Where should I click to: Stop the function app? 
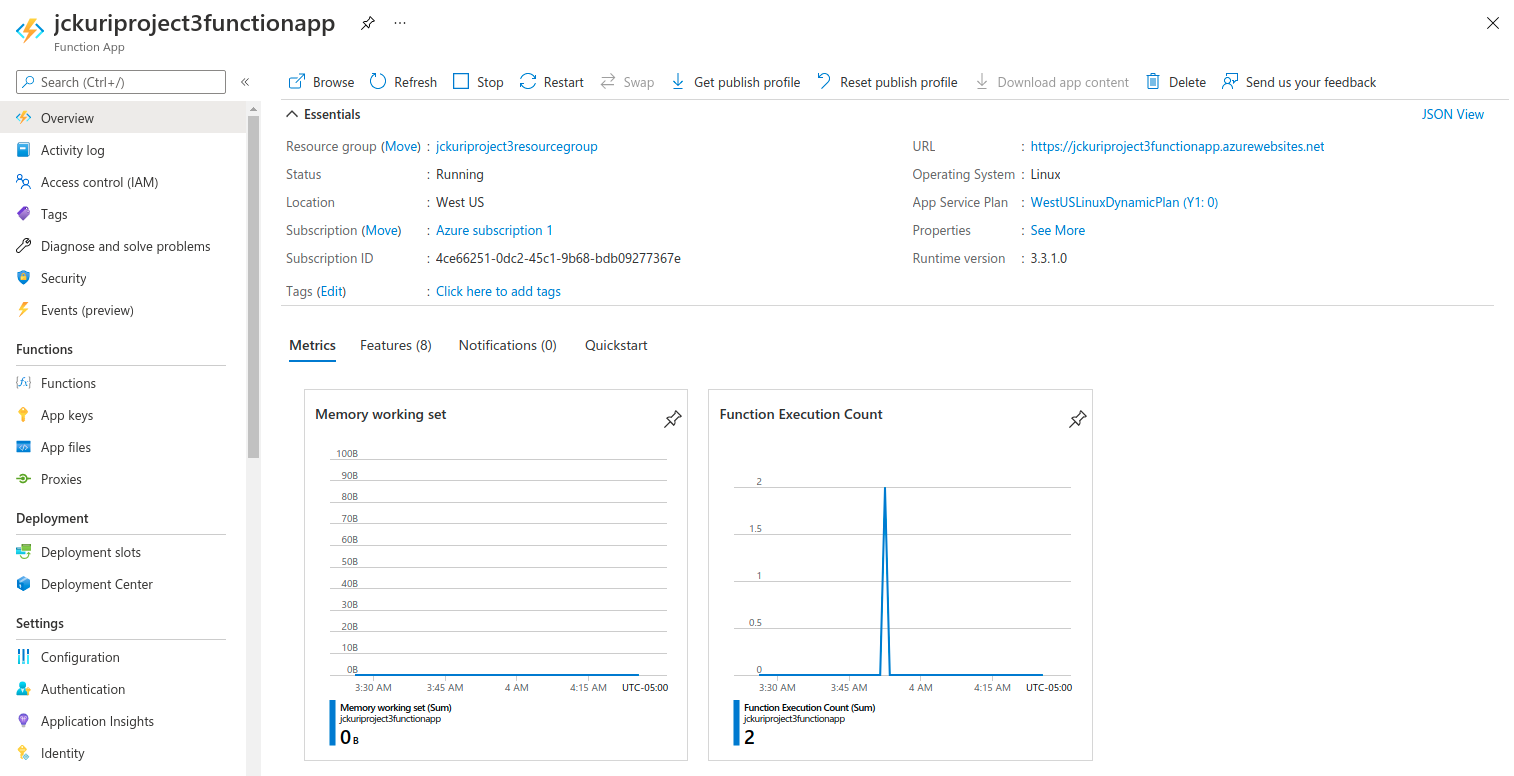point(478,82)
